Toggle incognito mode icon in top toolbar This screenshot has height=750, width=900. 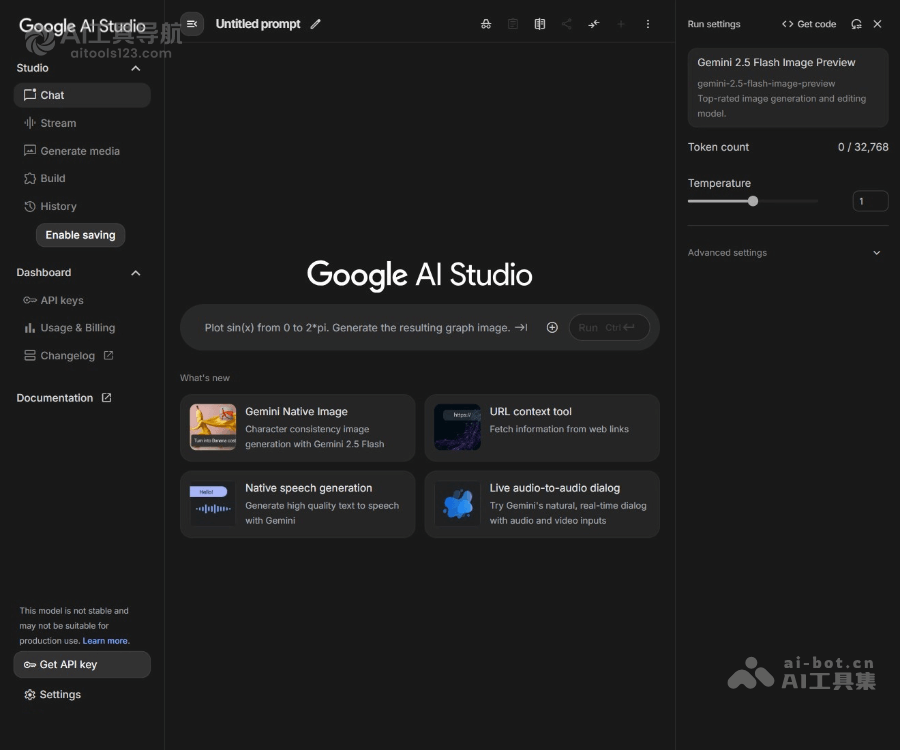point(486,24)
